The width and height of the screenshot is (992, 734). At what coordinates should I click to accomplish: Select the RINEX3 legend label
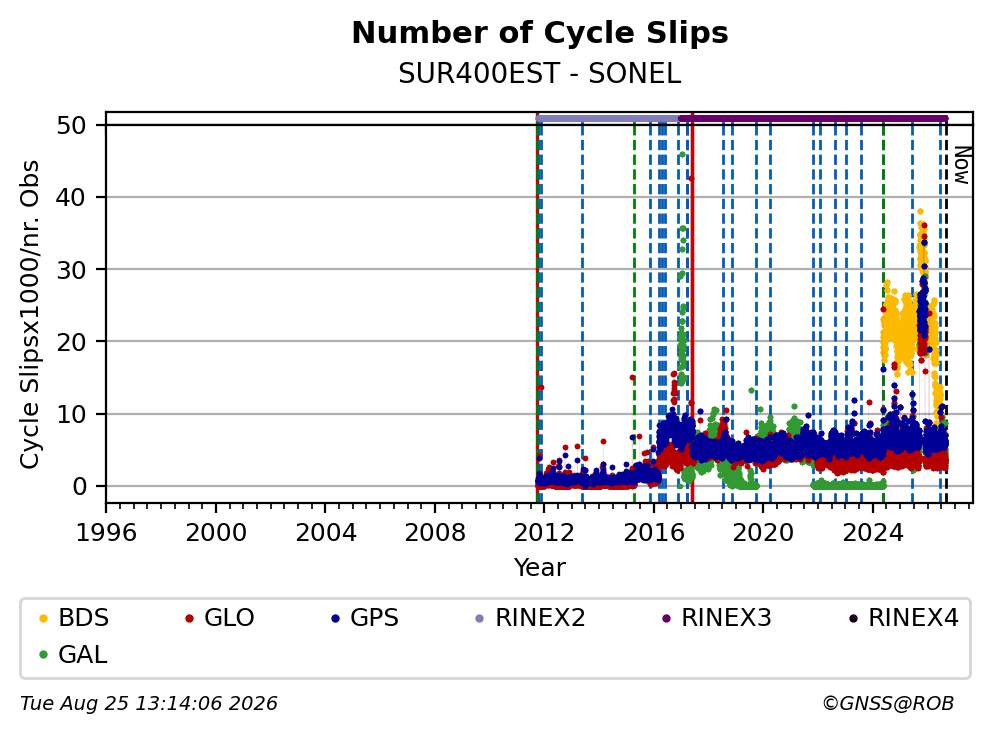pos(726,618)
